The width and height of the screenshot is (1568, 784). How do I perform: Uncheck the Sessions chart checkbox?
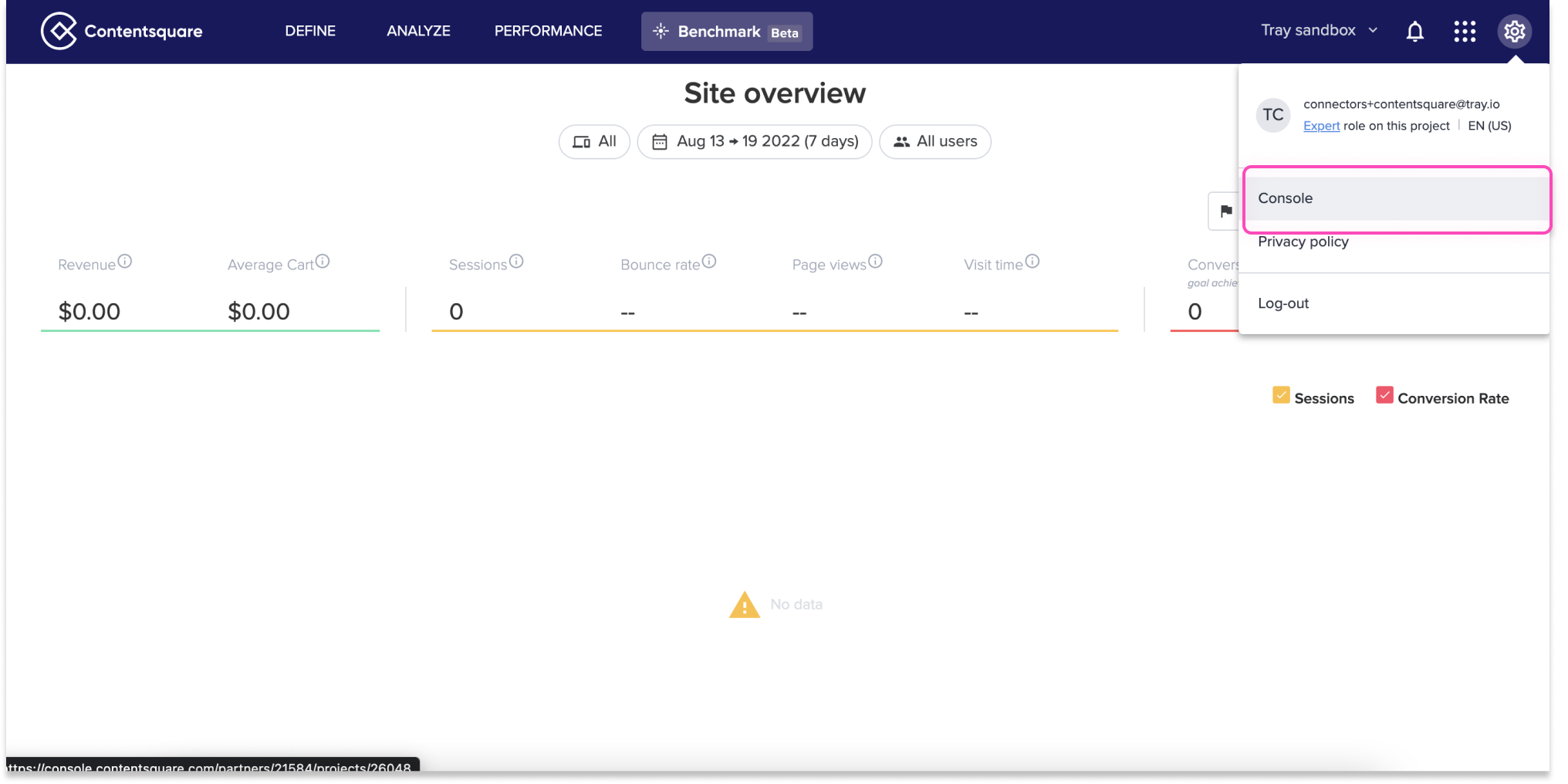(1281, 396)
